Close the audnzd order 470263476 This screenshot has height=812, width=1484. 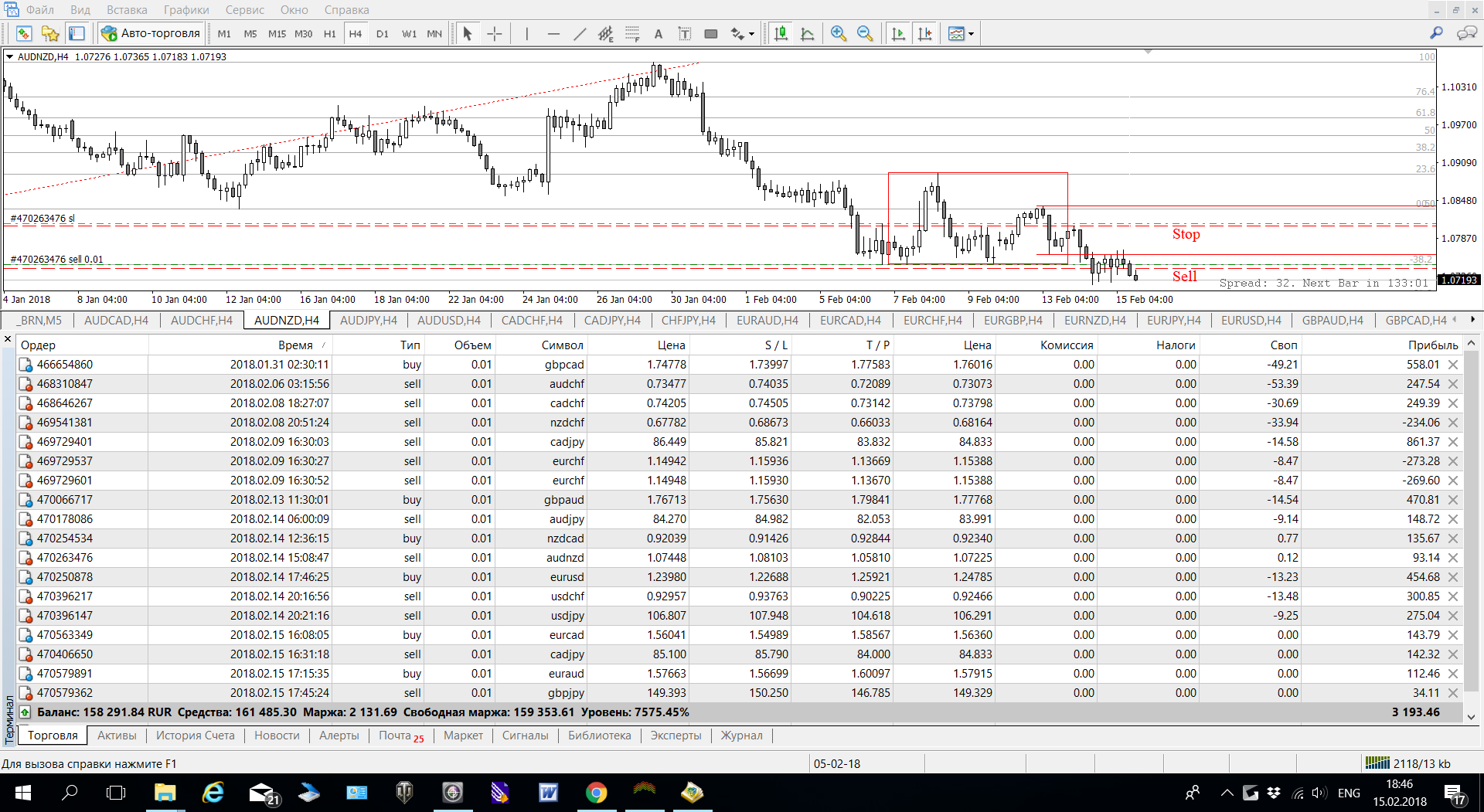click(1453, 558)
